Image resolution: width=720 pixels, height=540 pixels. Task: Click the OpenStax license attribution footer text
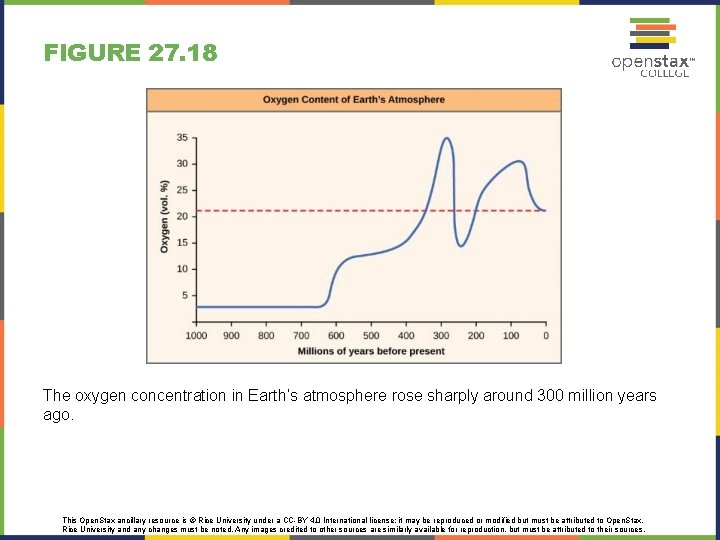pyautogui.click(x=354, y=525)
